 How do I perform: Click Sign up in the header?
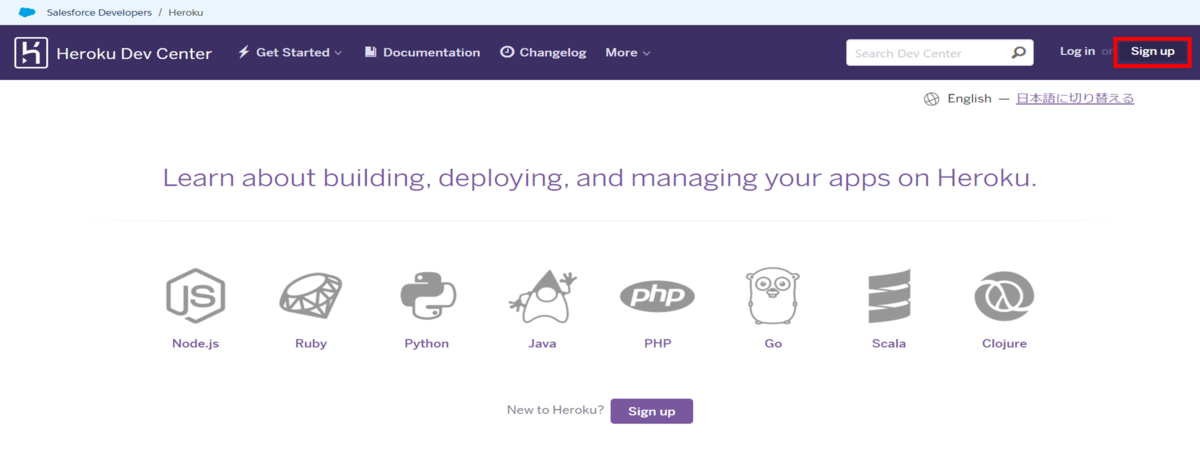pyautogui.click(x=1152, y=51)
